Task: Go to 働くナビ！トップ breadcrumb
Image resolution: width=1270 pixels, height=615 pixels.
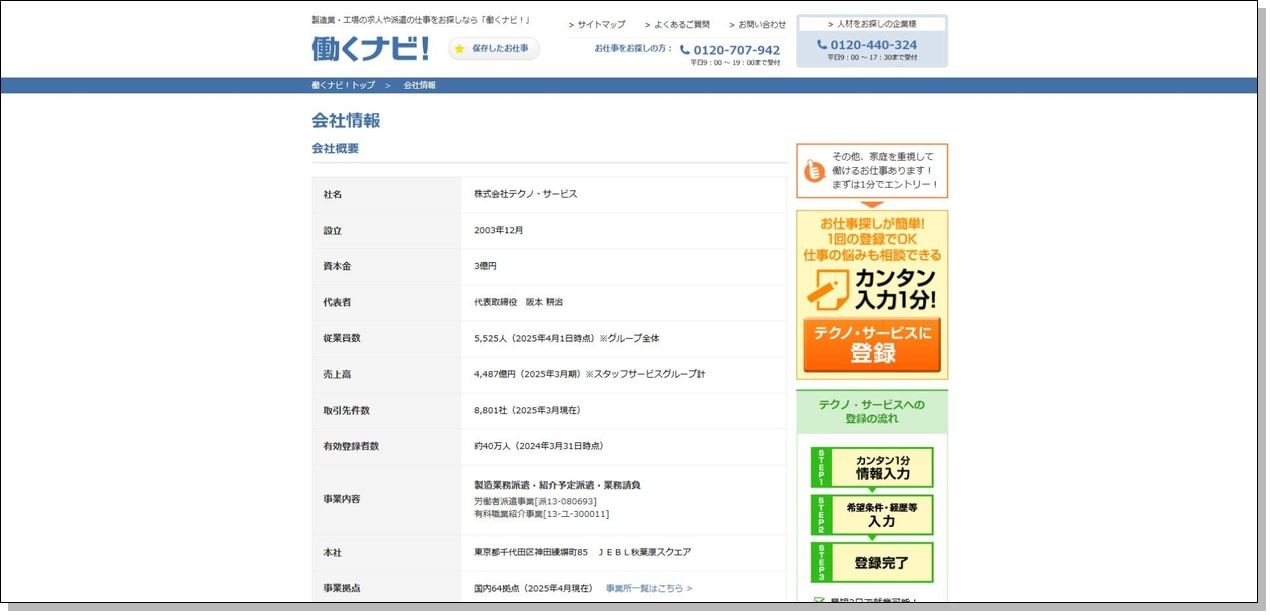Action: coord(343,85)
